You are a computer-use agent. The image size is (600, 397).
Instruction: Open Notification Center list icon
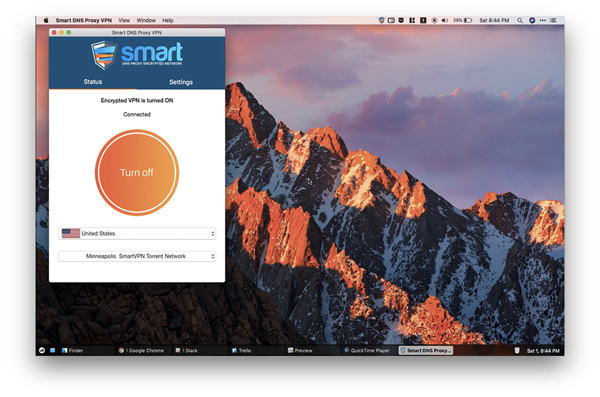tap(553, 20)
